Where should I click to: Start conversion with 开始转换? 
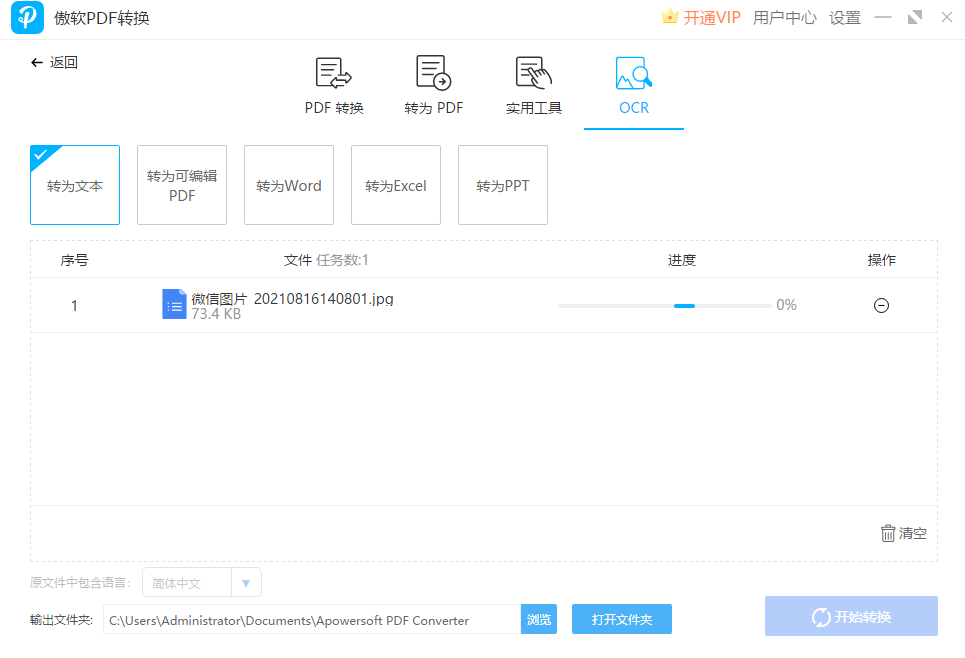point(851,616)
